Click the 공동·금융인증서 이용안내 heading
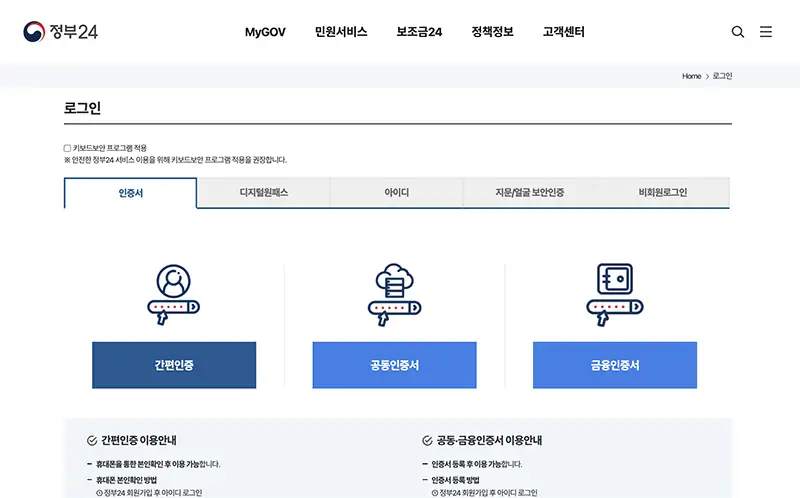The height and width of the screenshot is (498, 800). (489, 440)
